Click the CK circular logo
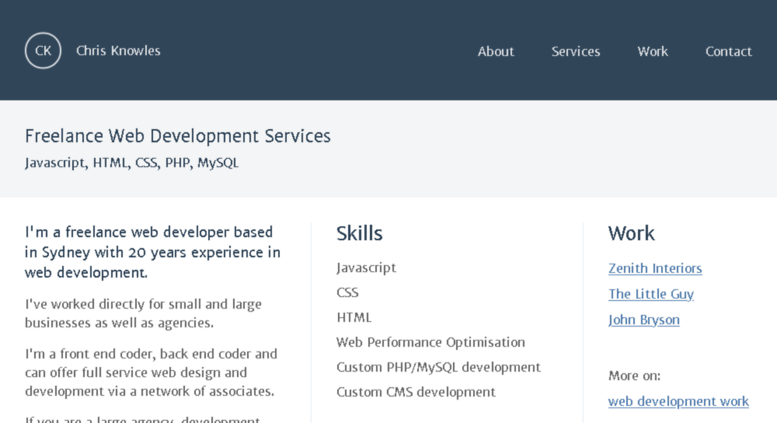 point(43,51)
